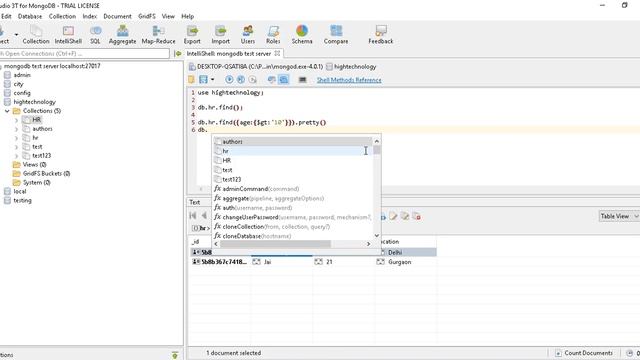Choose aggregate autocomplete suggestion

click(x=293, y=198)
